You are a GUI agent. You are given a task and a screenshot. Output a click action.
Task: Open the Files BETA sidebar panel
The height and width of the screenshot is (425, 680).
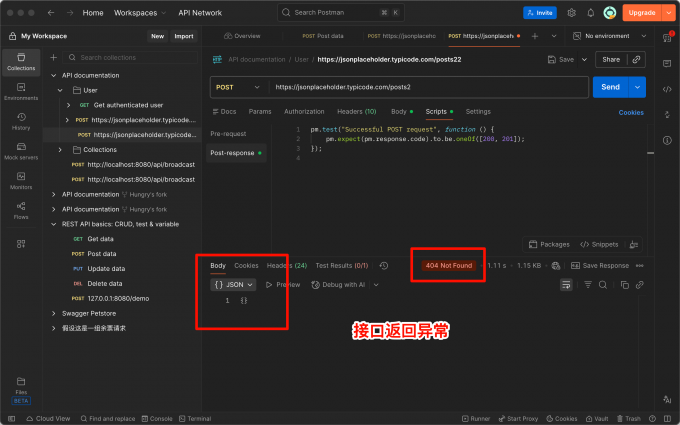tap(21, 390)
